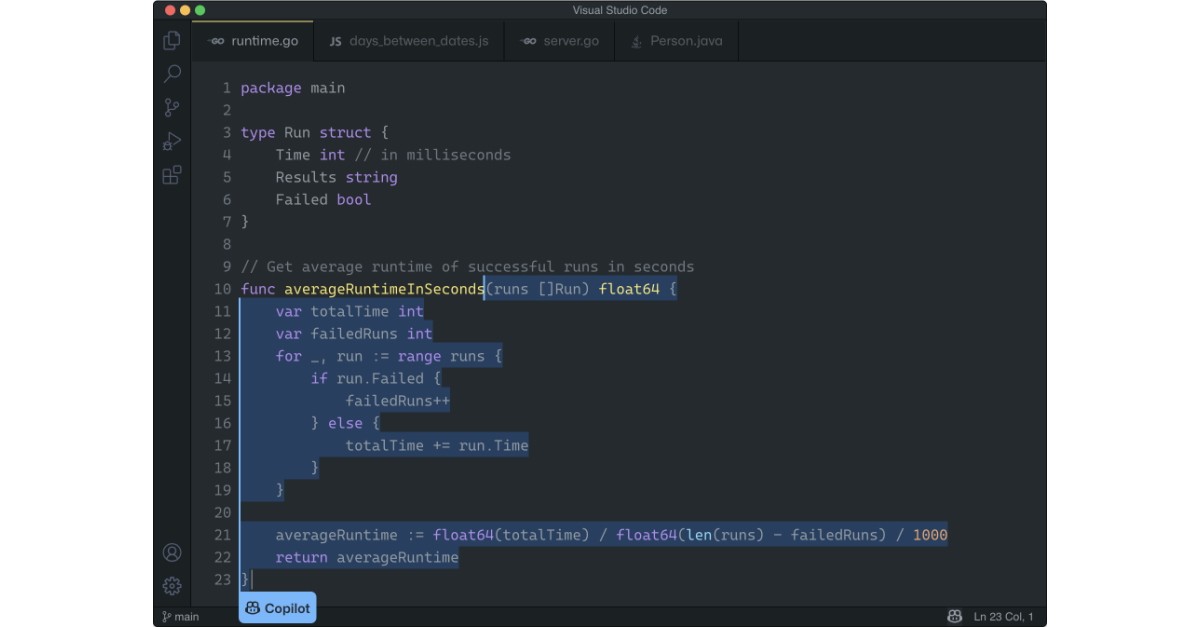
Task: Click the comment about average runtime on line 9
Action: point(467,267)
